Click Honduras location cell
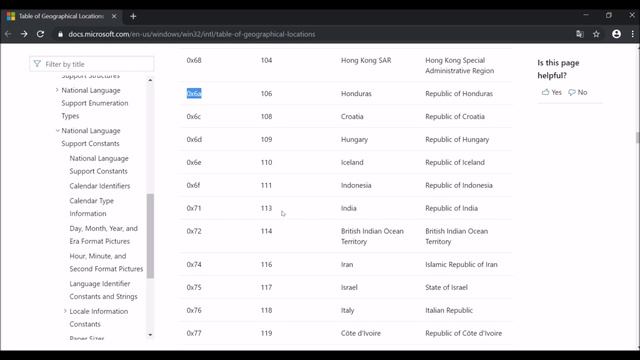The width and height of the screenshot is (640, 360). [356, 93]
